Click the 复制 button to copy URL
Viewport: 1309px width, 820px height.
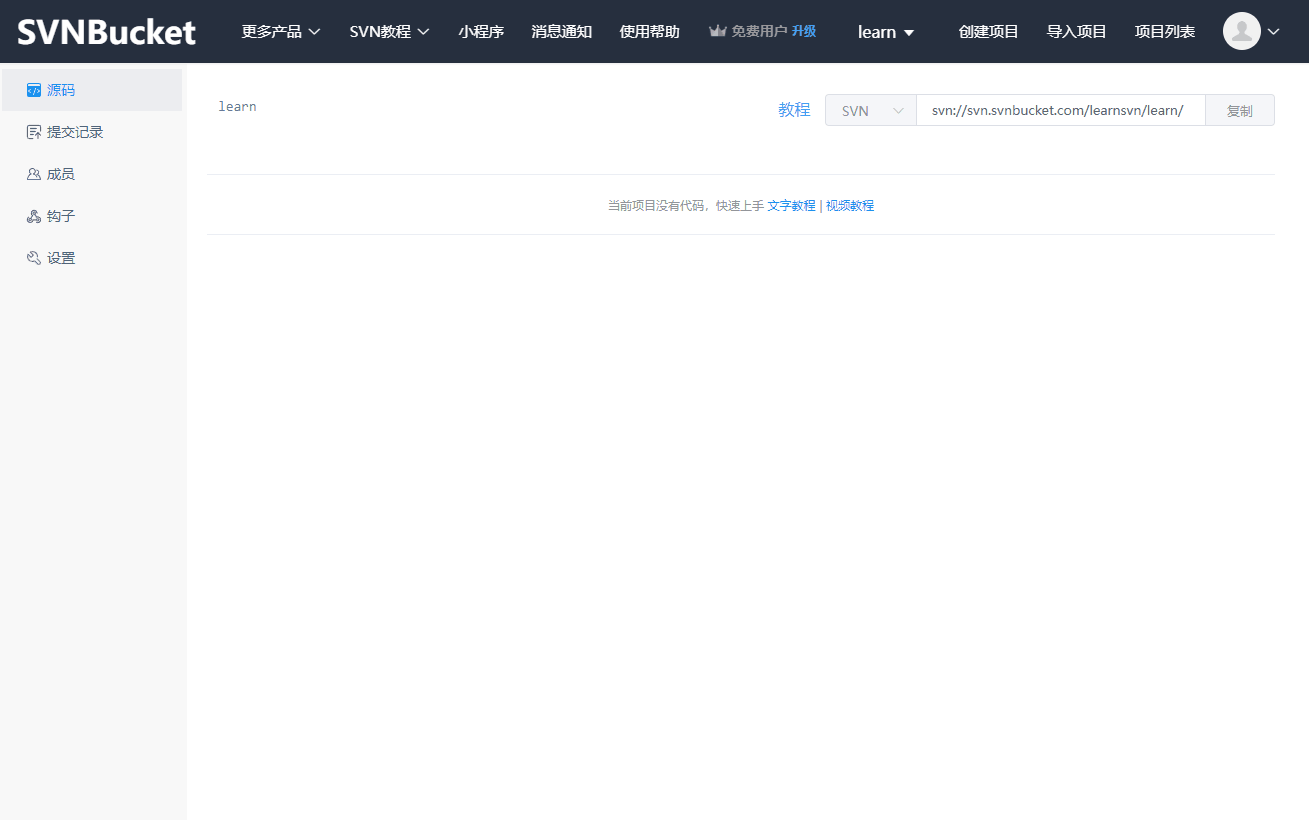(1239, 111)
